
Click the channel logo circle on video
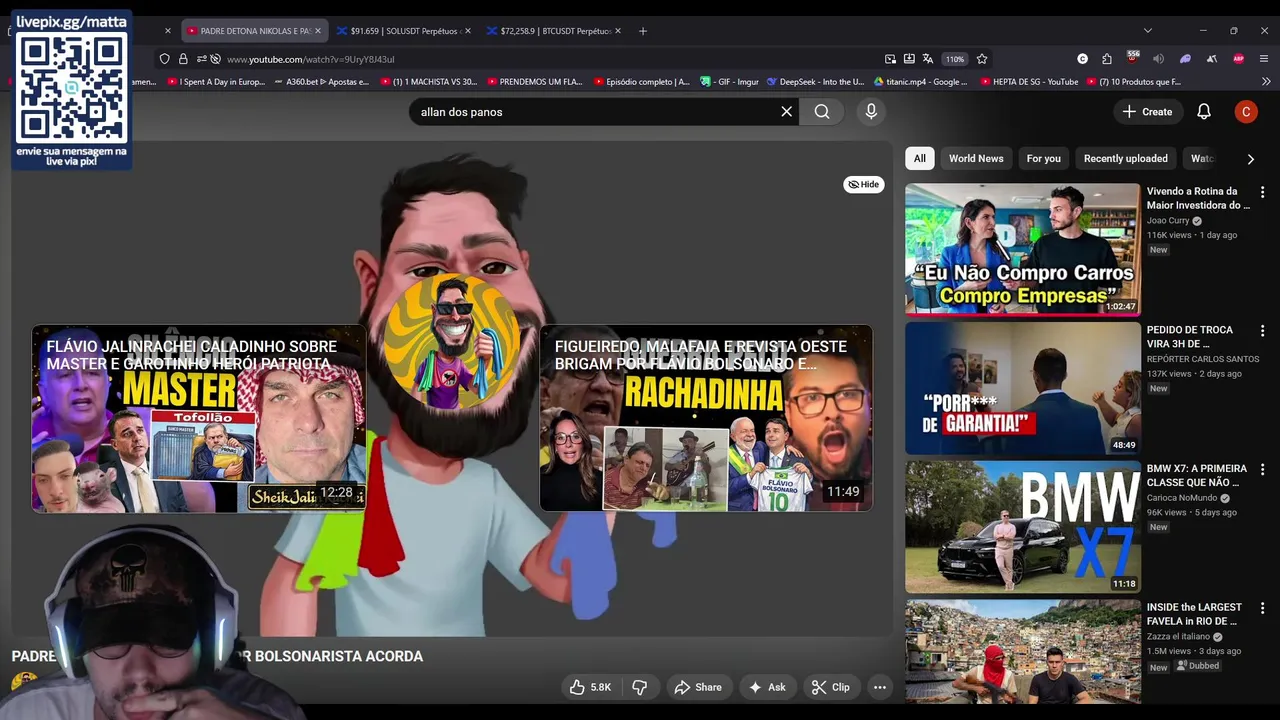click(452, 342)
